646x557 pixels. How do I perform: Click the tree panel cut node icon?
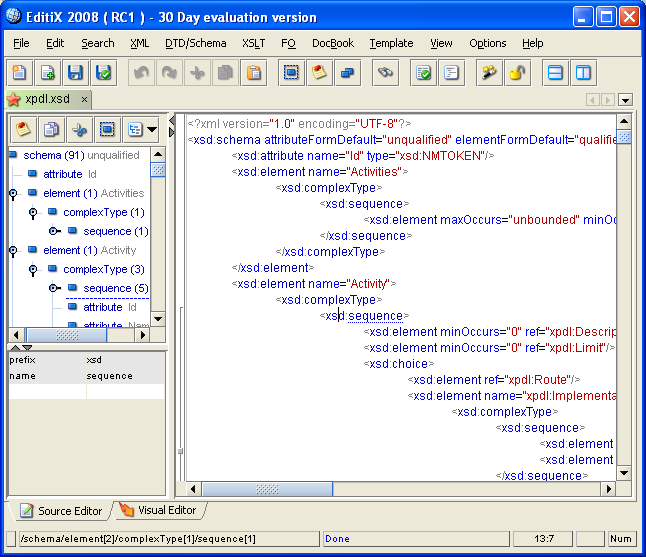point(79,129)
